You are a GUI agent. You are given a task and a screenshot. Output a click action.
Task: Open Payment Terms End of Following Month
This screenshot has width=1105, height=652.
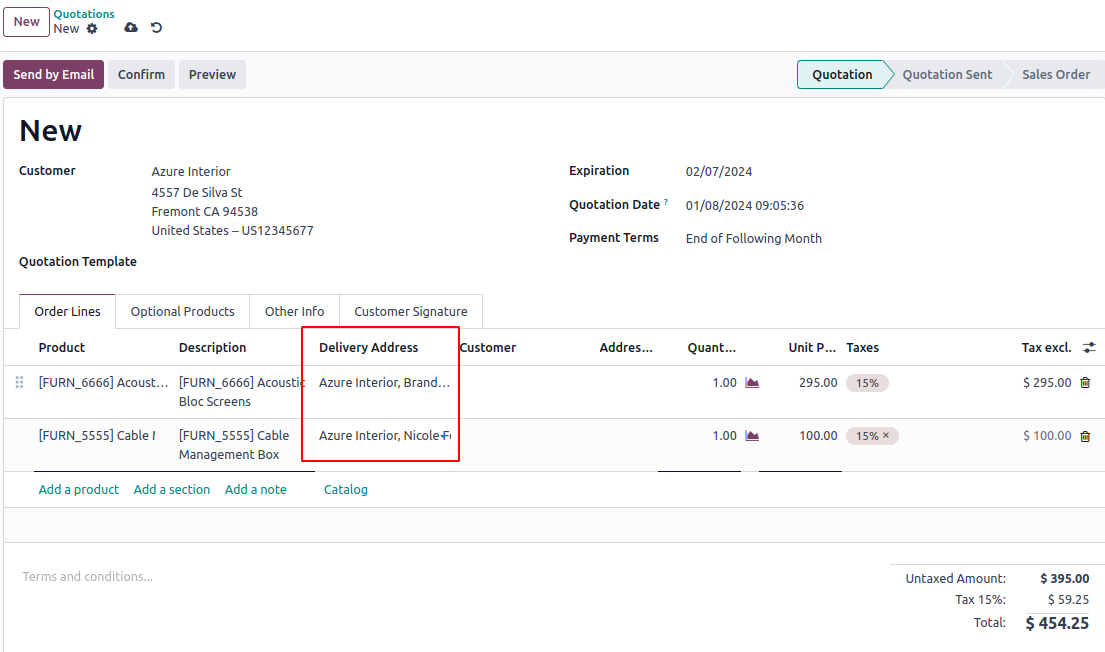click(754, 238)
